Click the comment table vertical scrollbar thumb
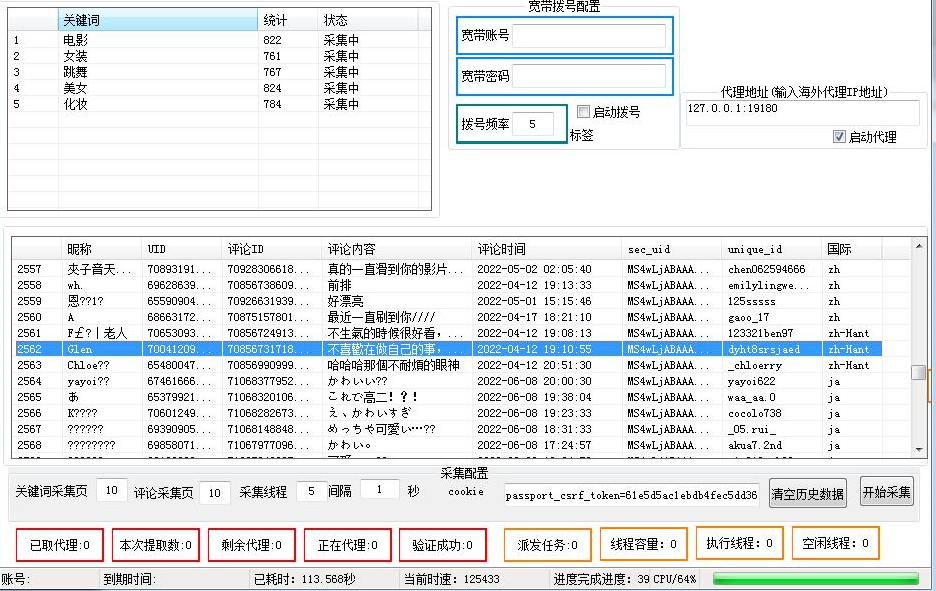Image resolution: width=936 pixels, height=591 pixels. (x=918, y=372)
